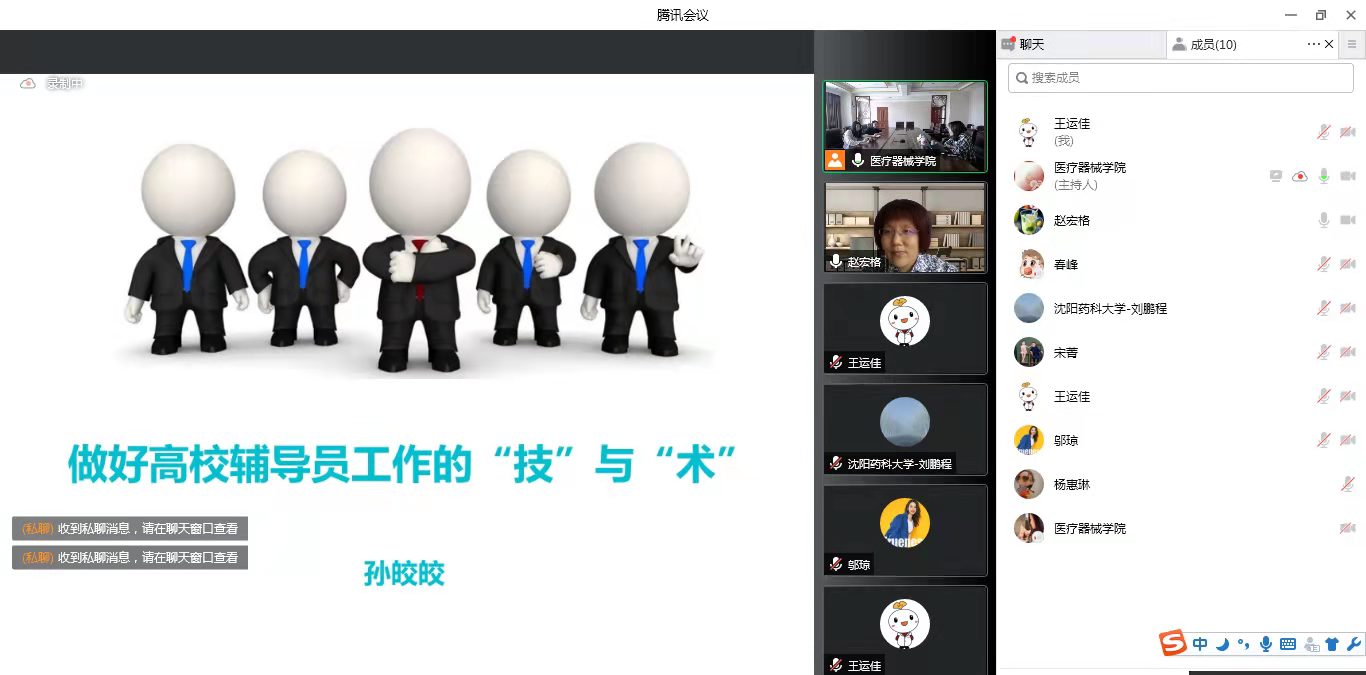Click the Sogou S logo icon
Screen dimensions: 1366x675
(1173, 644)
